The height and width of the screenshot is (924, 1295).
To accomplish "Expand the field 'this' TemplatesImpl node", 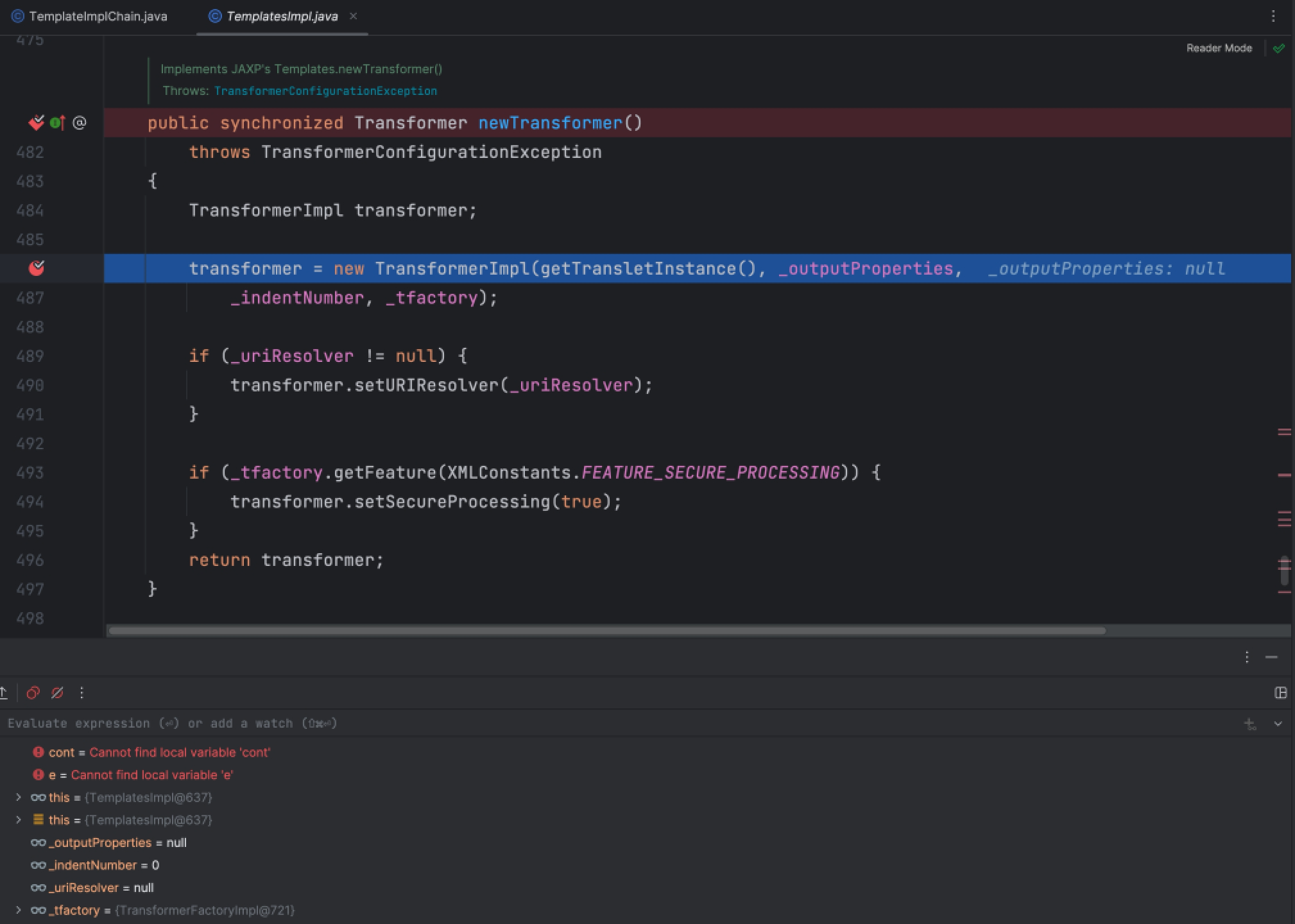I will 18,819.
